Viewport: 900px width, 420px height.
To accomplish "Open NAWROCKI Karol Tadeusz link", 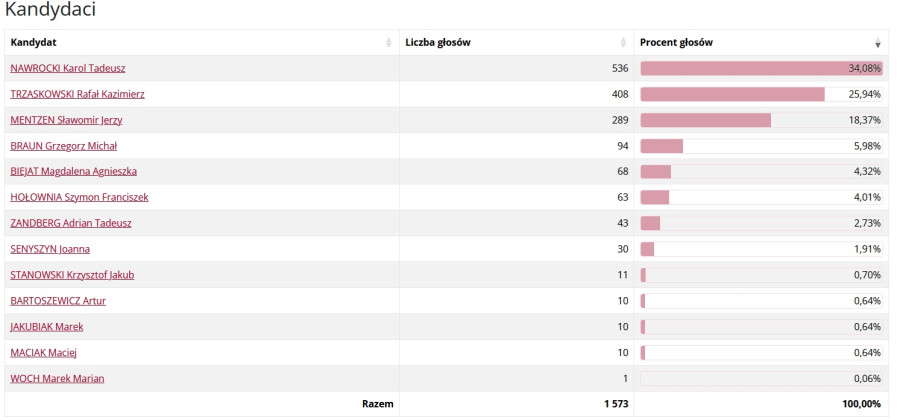I will tap(67, 68).
